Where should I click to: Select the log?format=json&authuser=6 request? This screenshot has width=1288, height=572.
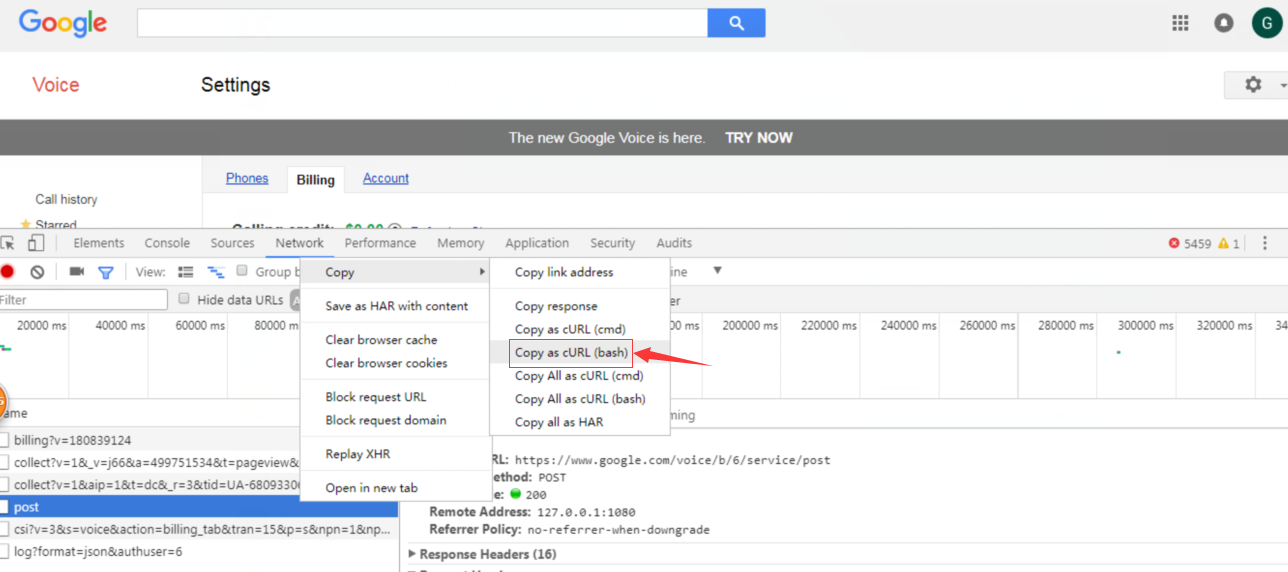199,551
